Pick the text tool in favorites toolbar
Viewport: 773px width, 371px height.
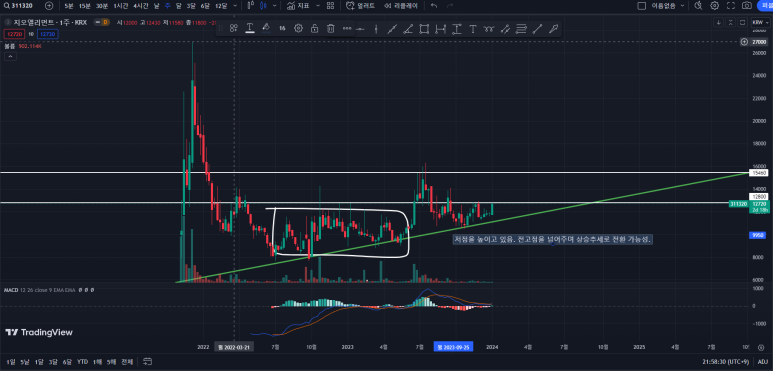pyautogui.click(x=473, y=29)
